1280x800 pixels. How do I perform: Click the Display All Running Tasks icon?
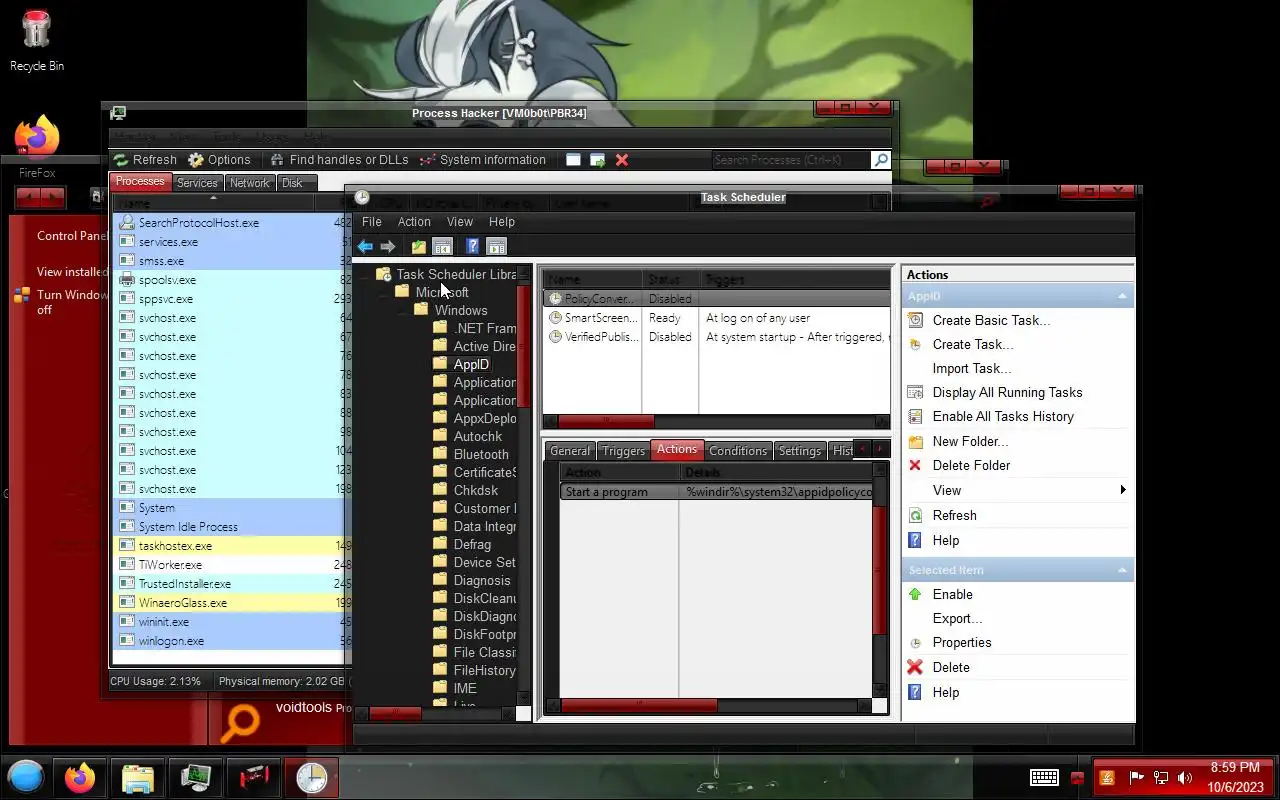pos(915,392)
